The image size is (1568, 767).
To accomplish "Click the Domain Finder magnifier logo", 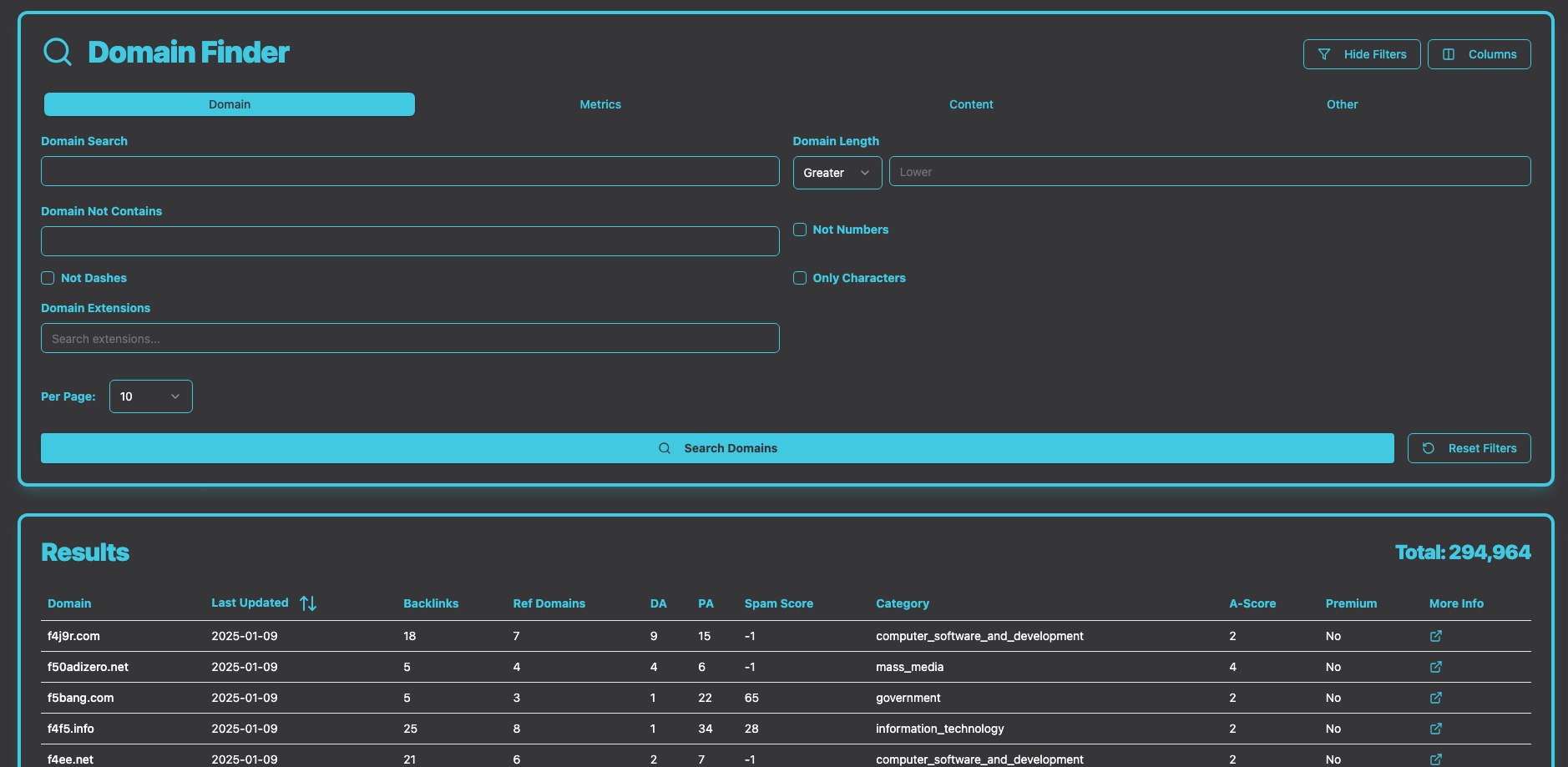I will pyautogui.click(x=58, y=52).
